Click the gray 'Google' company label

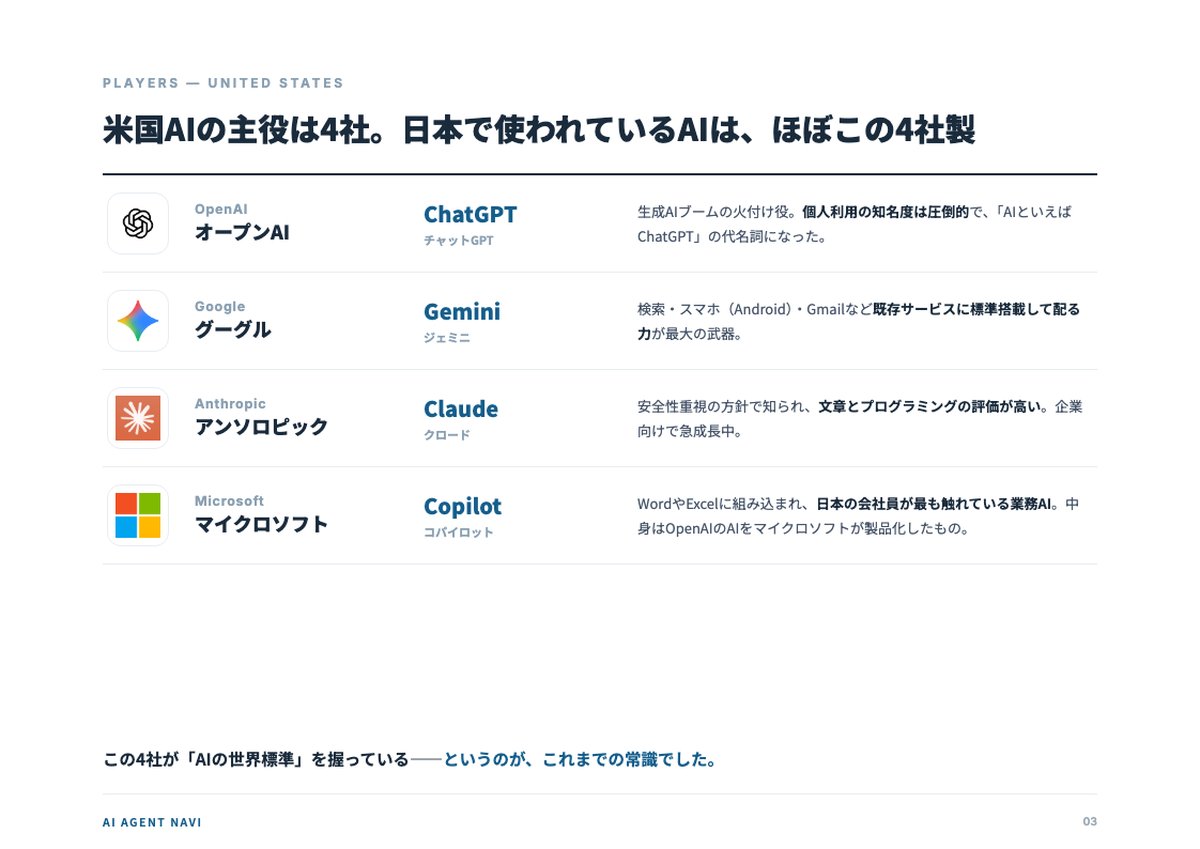click(x=220, y=307)
